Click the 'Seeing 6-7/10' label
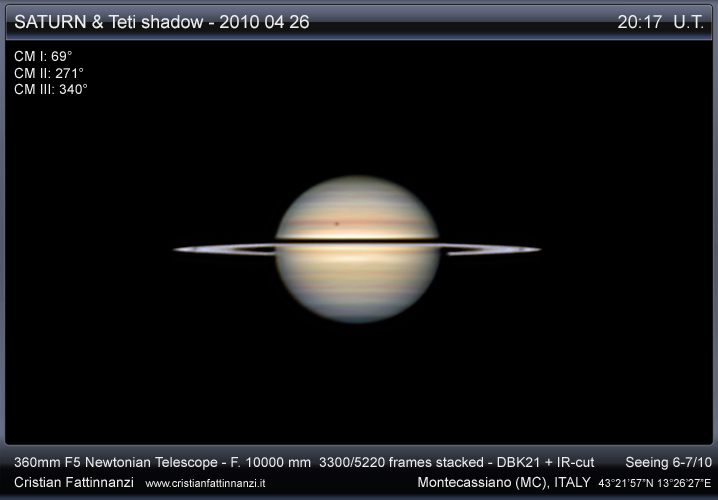Viewport: 718px width, 500px height. [x=665, y=462]
